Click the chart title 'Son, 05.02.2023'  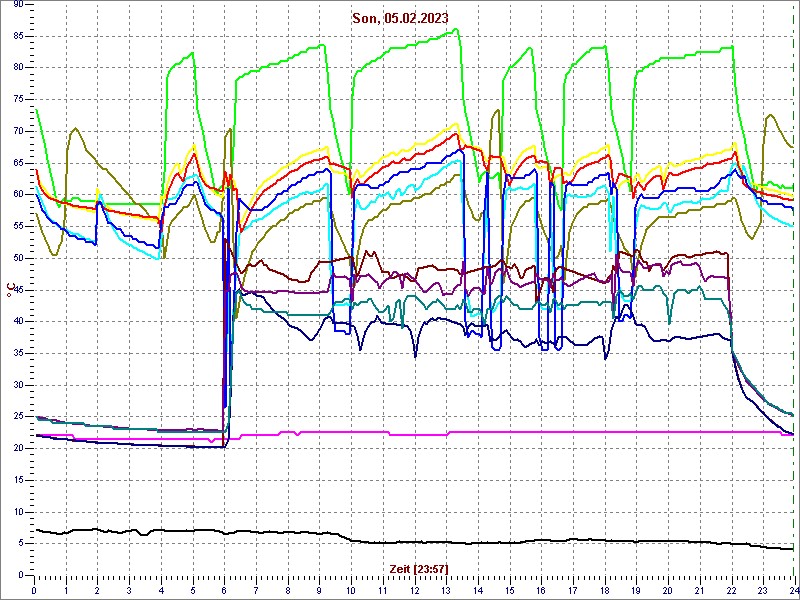399,17
